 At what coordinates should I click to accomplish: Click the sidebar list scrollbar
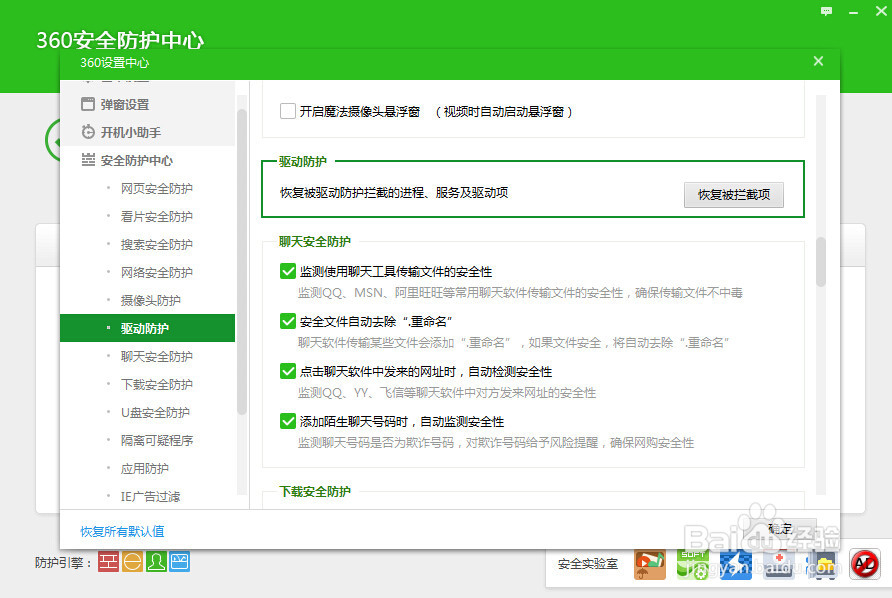point(242,262)
